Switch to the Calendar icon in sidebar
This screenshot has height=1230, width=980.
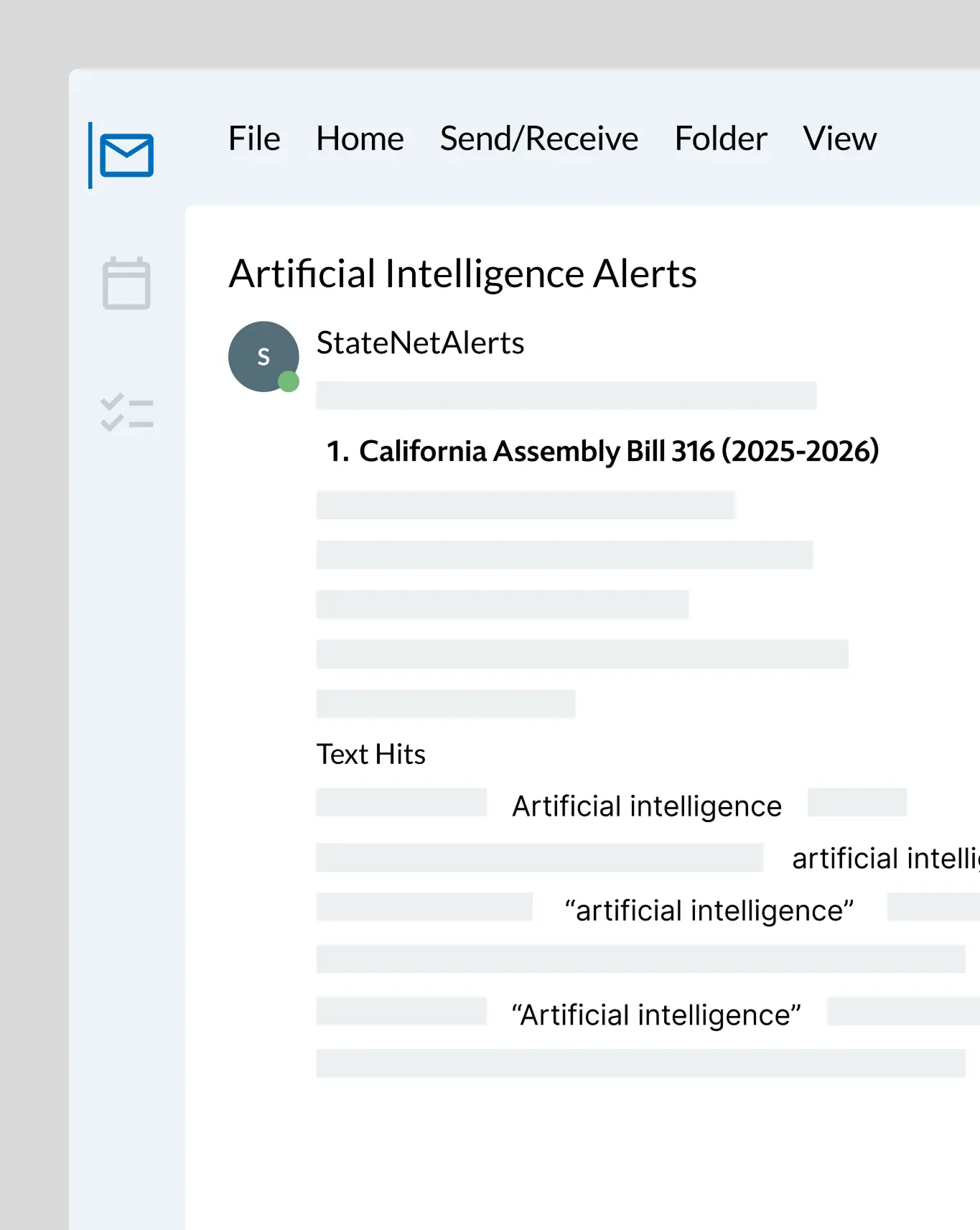(x=126, y=284)
